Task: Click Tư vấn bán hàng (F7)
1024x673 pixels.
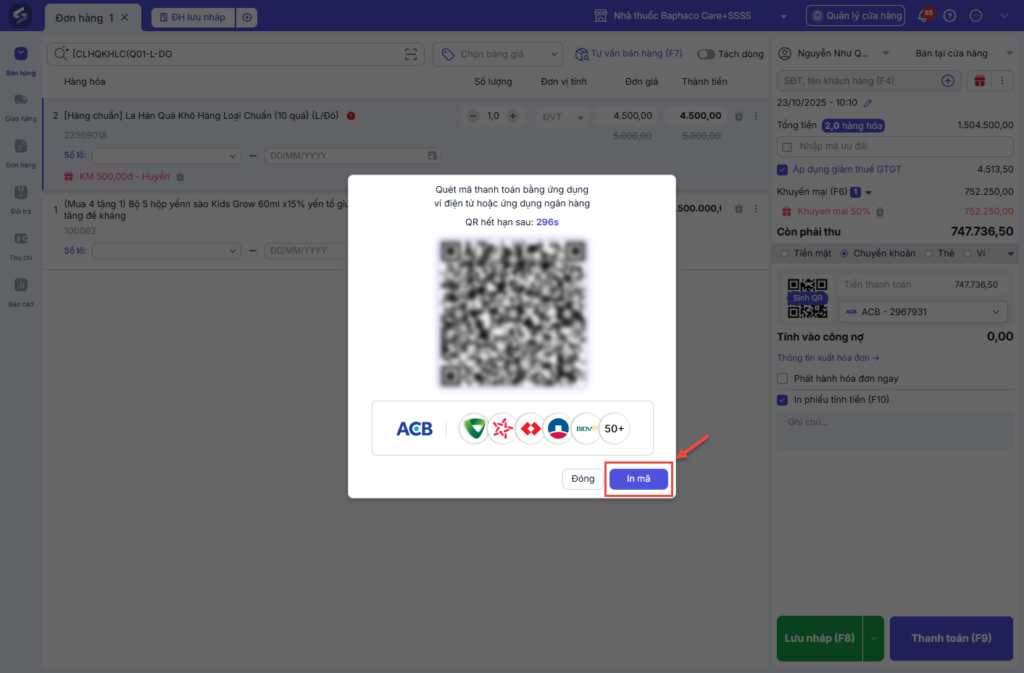Action: [628, 54]
